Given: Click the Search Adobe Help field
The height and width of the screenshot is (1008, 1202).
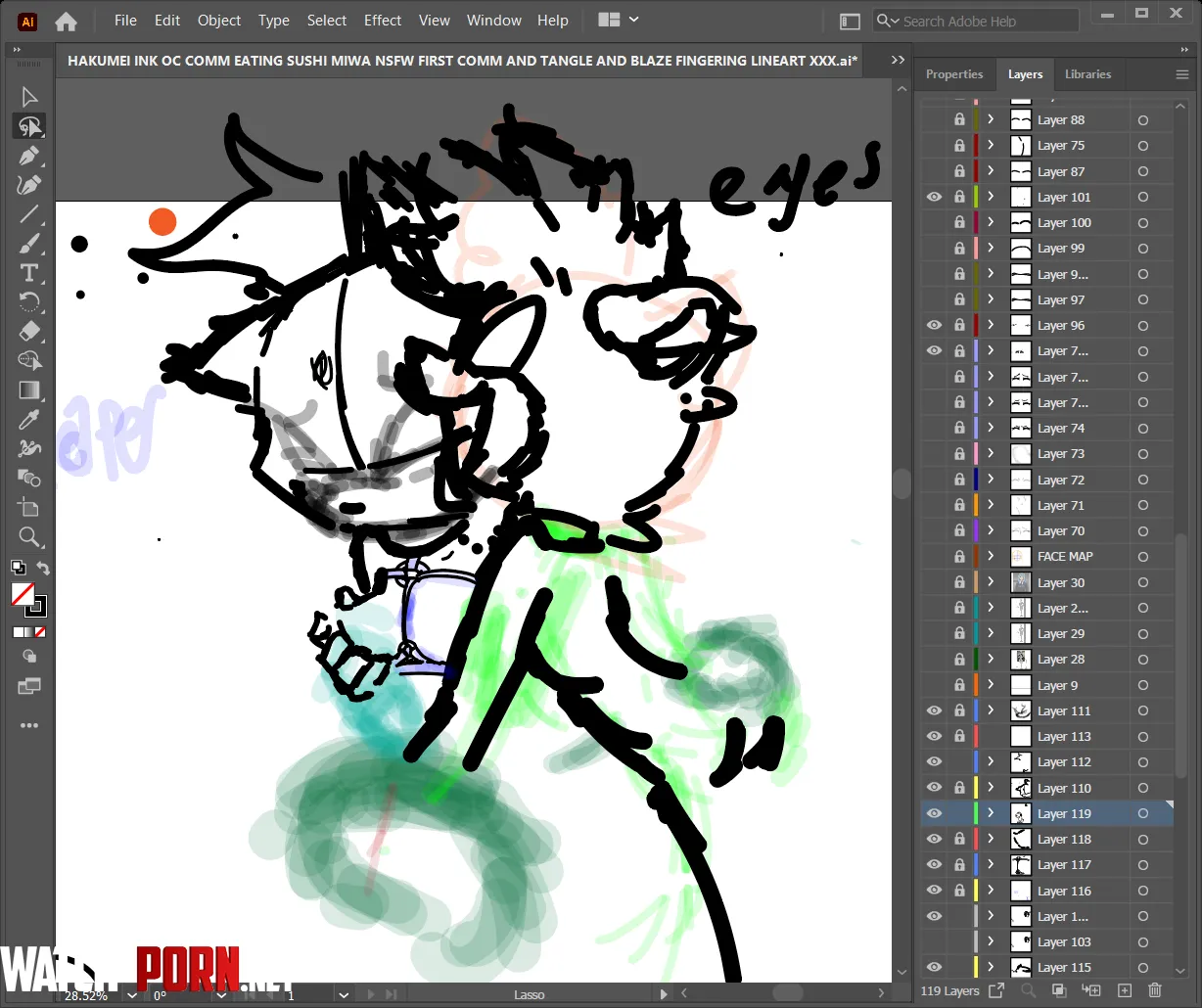Looking at the screenshot, I should pos(977,21).
